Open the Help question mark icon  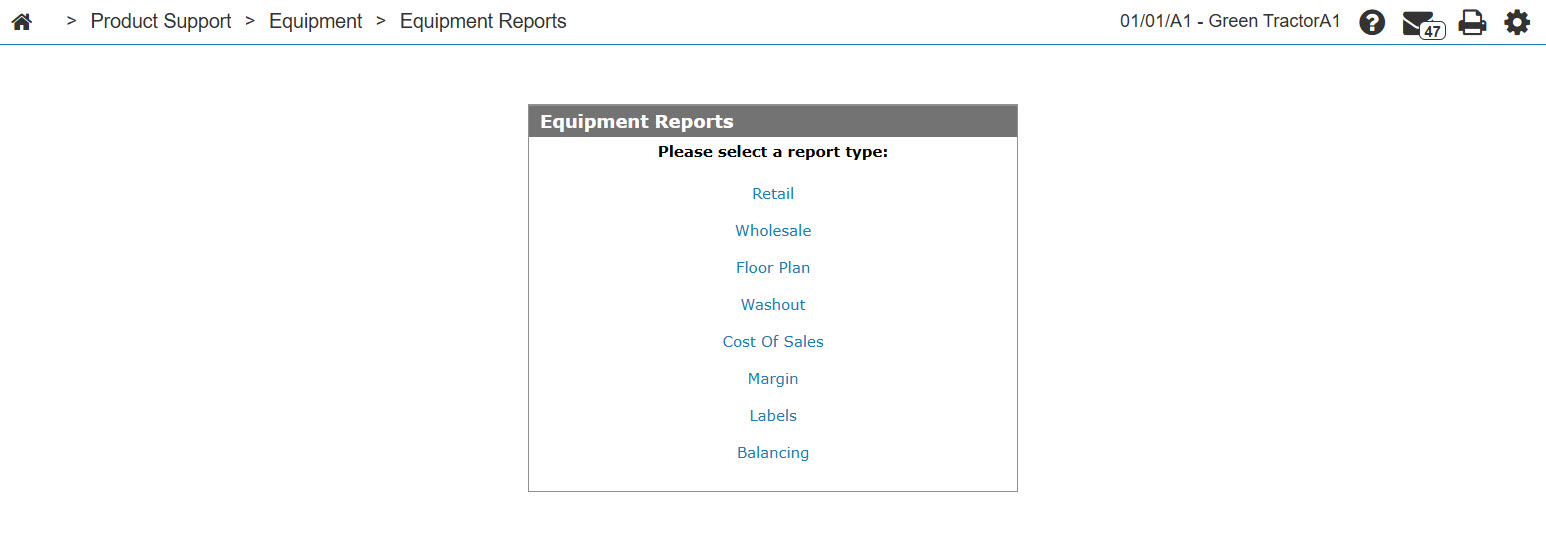[1372, 22]
